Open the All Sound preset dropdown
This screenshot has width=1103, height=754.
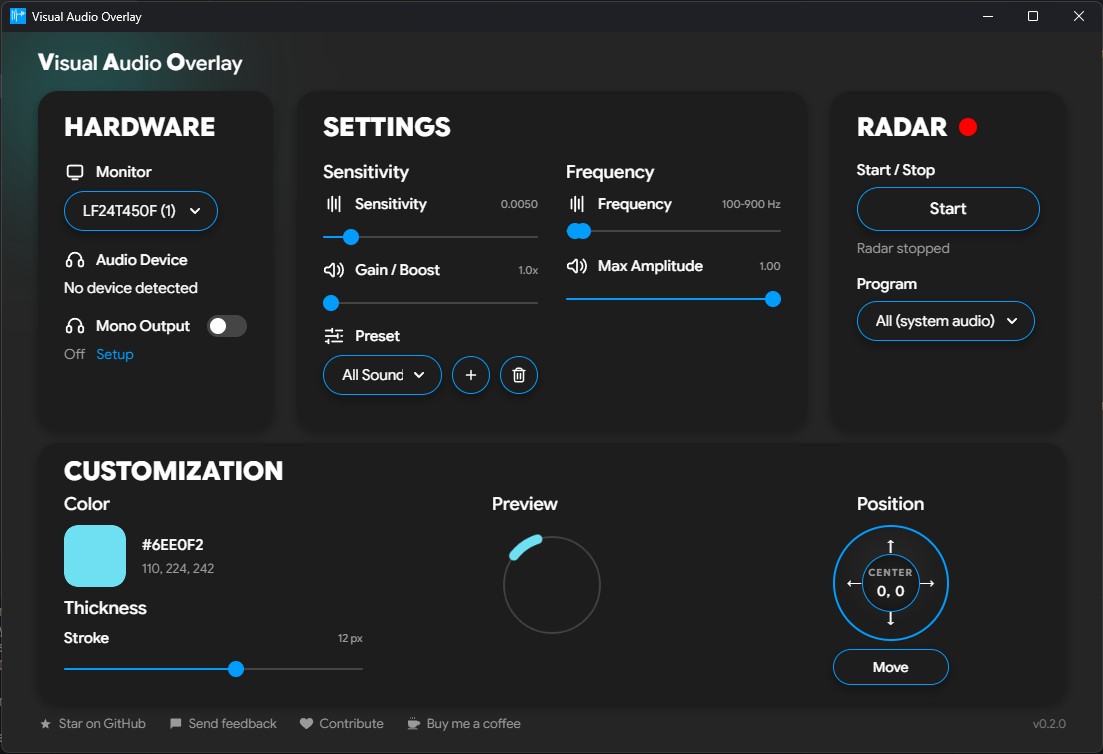pos(382,375)
